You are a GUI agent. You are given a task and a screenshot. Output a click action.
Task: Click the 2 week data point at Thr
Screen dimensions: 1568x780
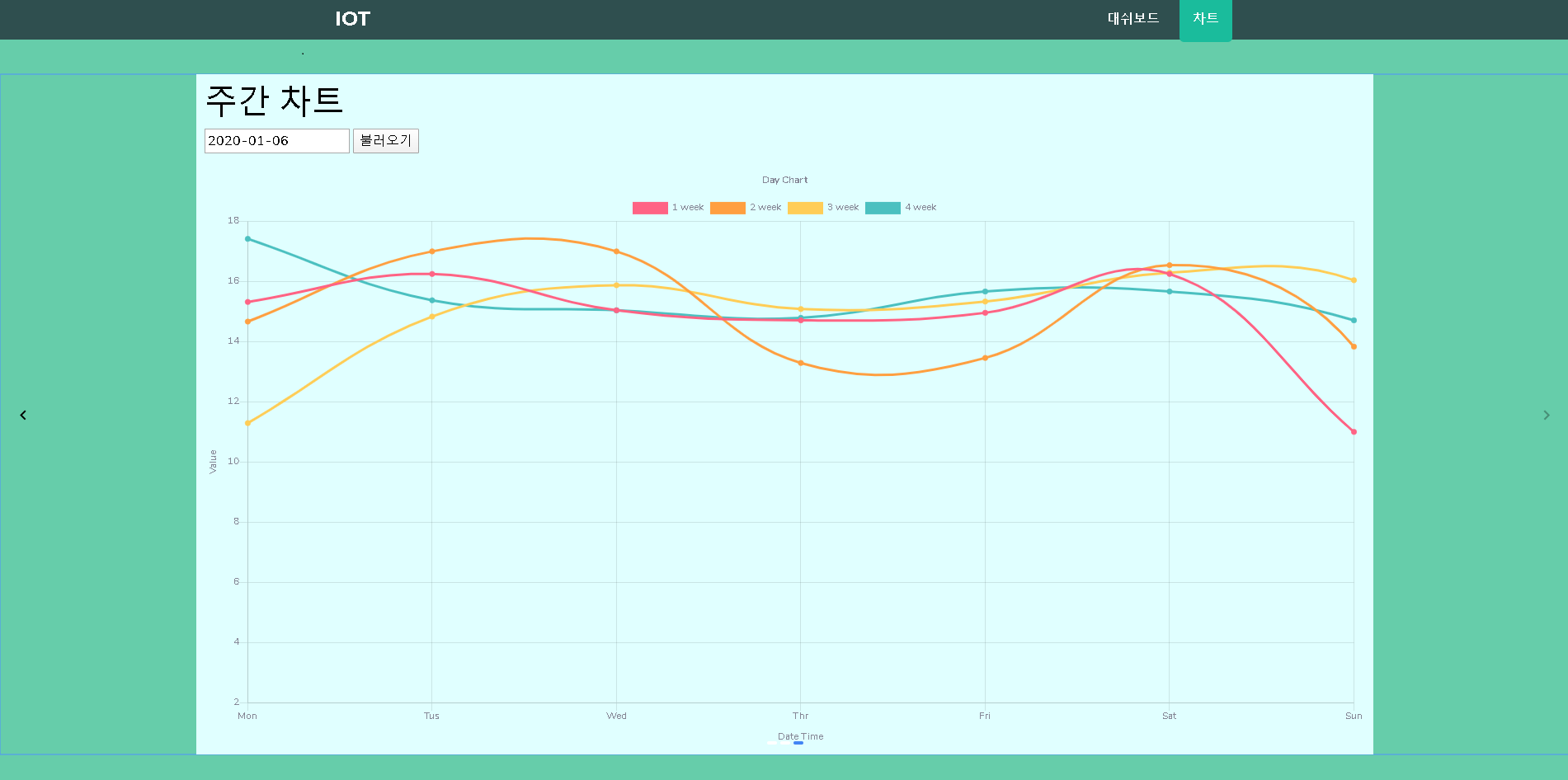[800, 363]
